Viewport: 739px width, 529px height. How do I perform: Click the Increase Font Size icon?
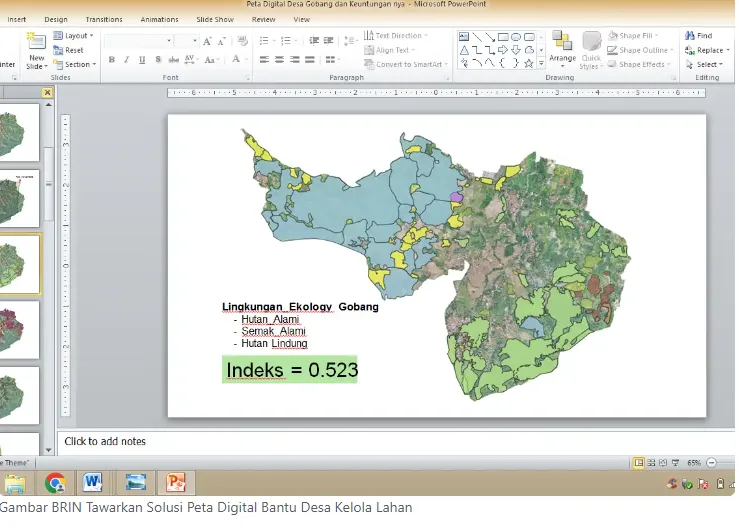tap(207, 41)
